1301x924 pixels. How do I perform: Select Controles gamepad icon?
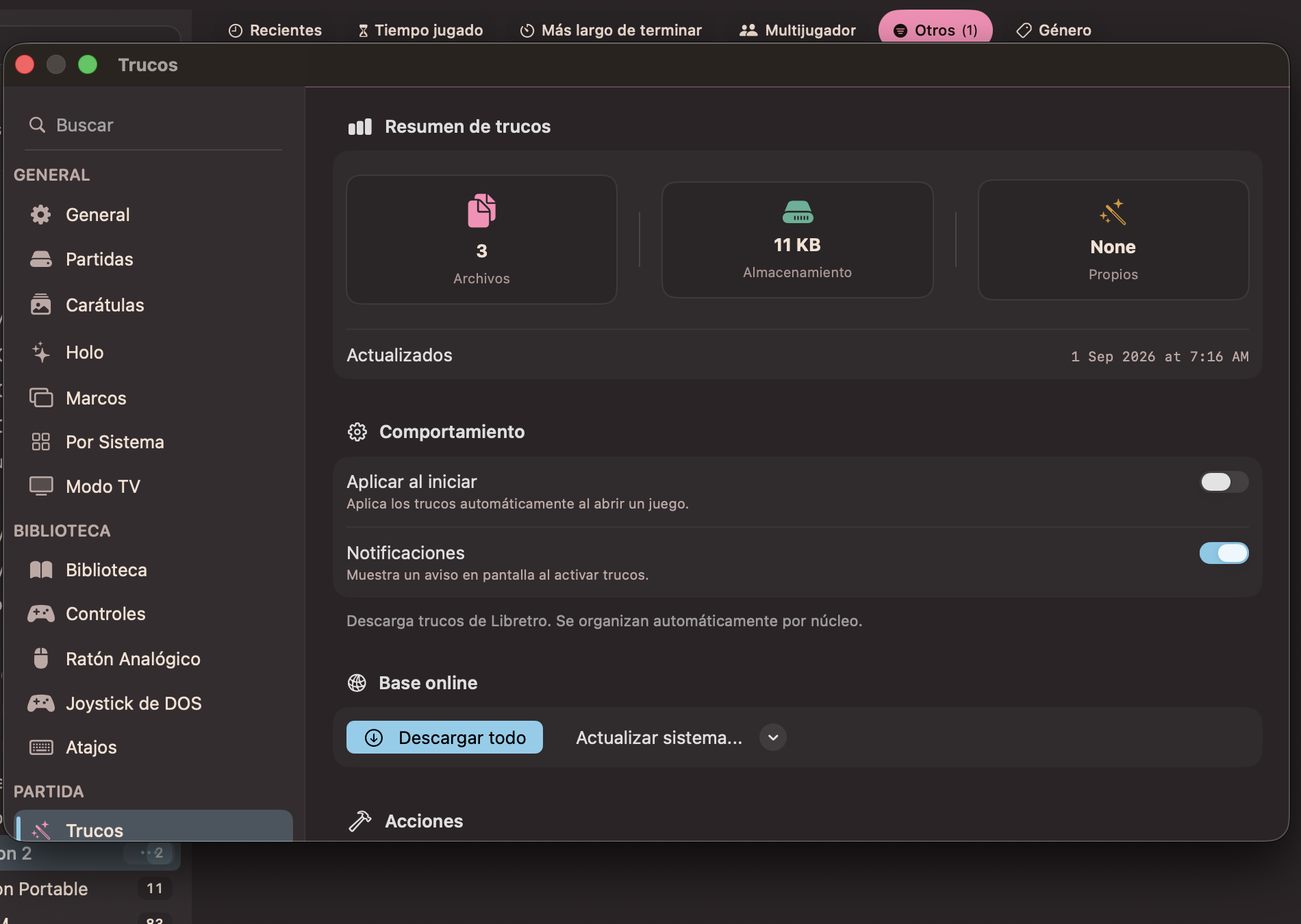(41, 614)
